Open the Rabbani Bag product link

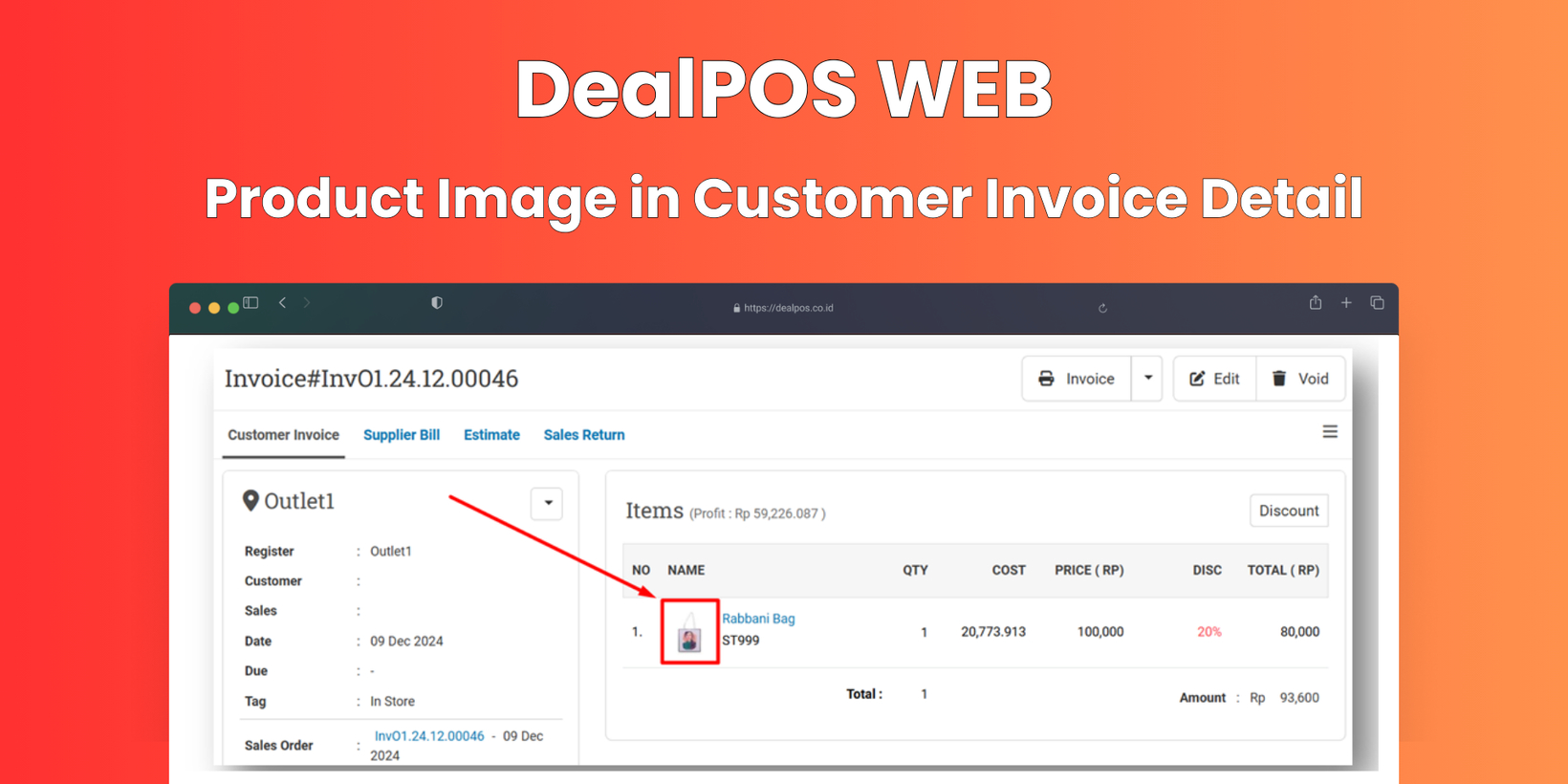pyautogui.click(x=758, y=619)
